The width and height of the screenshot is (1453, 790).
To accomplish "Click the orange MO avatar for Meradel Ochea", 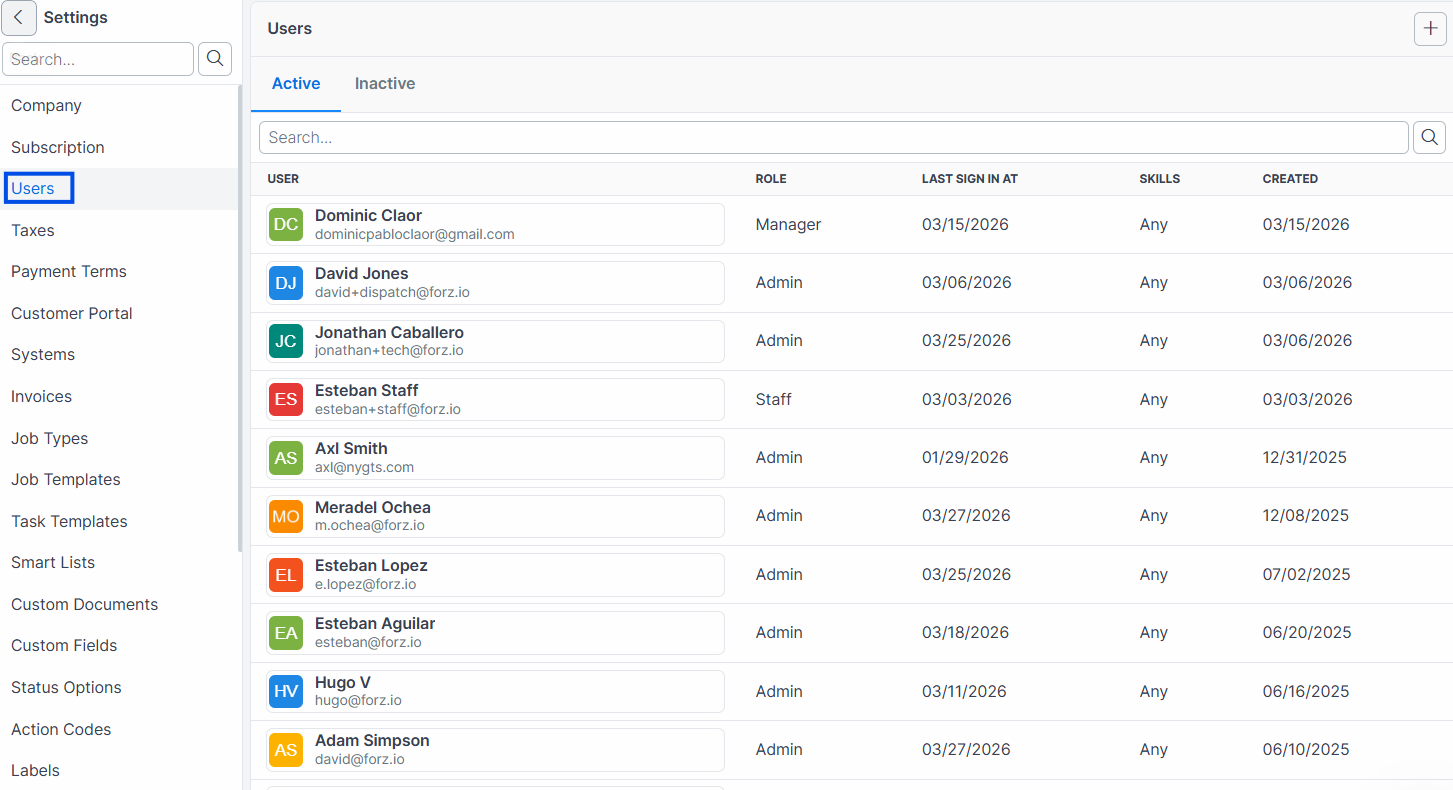I will [286, 516].
